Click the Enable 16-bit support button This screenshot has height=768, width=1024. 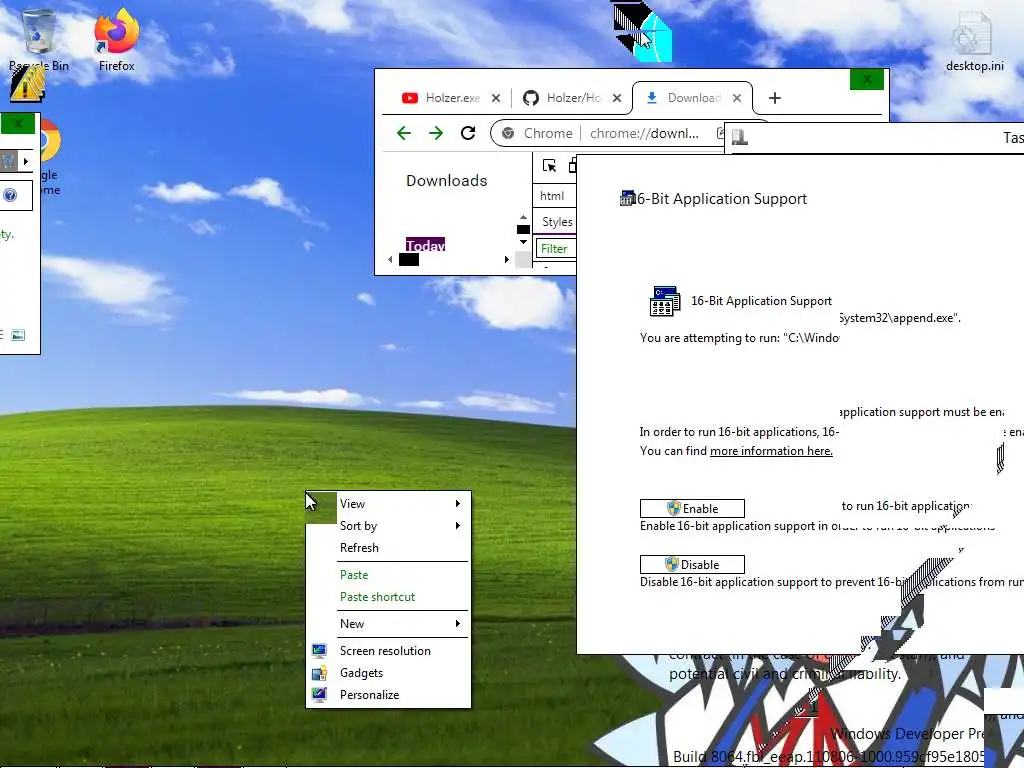point(692,509)
